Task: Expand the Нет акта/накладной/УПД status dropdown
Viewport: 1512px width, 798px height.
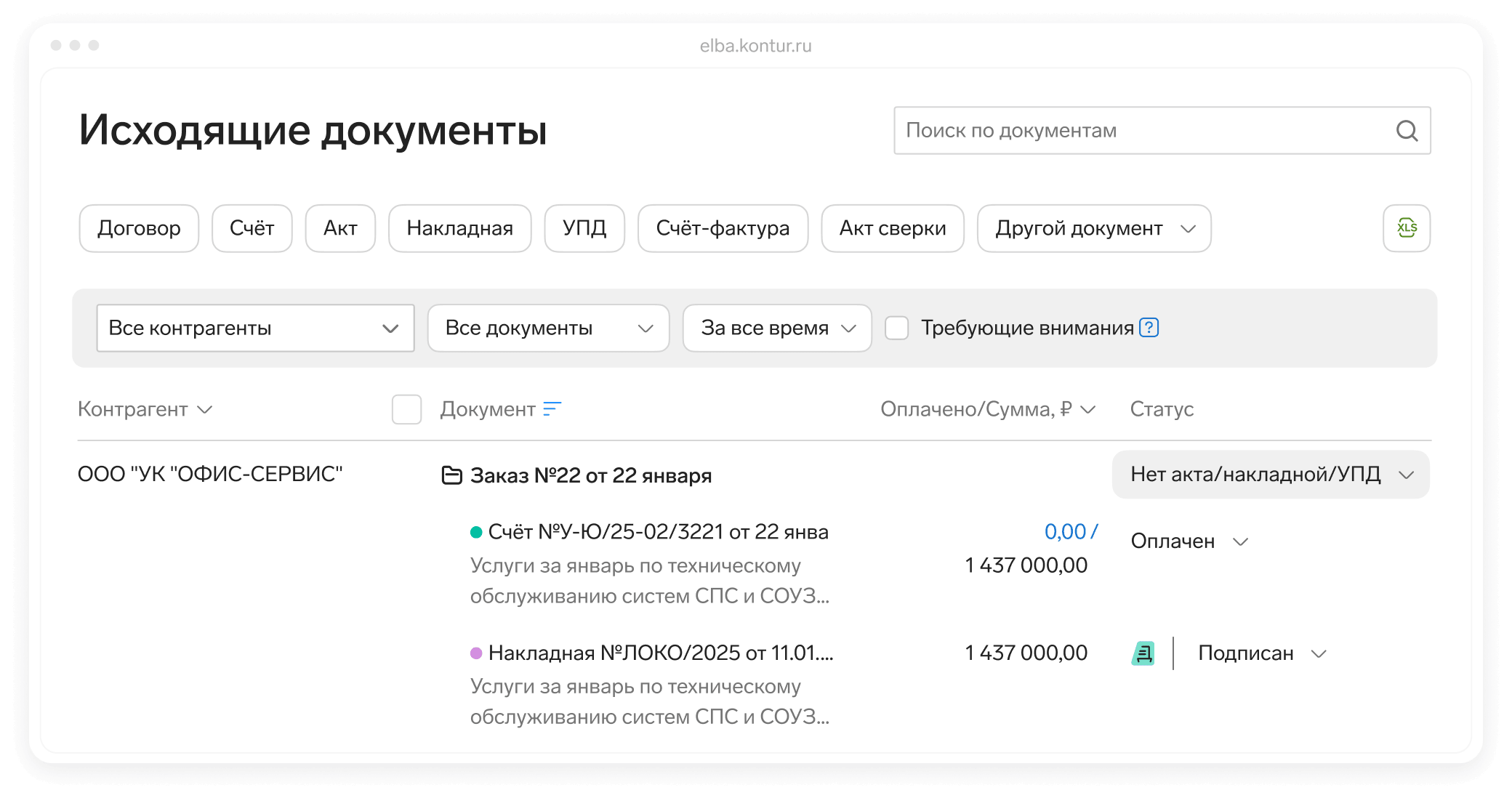Action: click(1270, 475)
